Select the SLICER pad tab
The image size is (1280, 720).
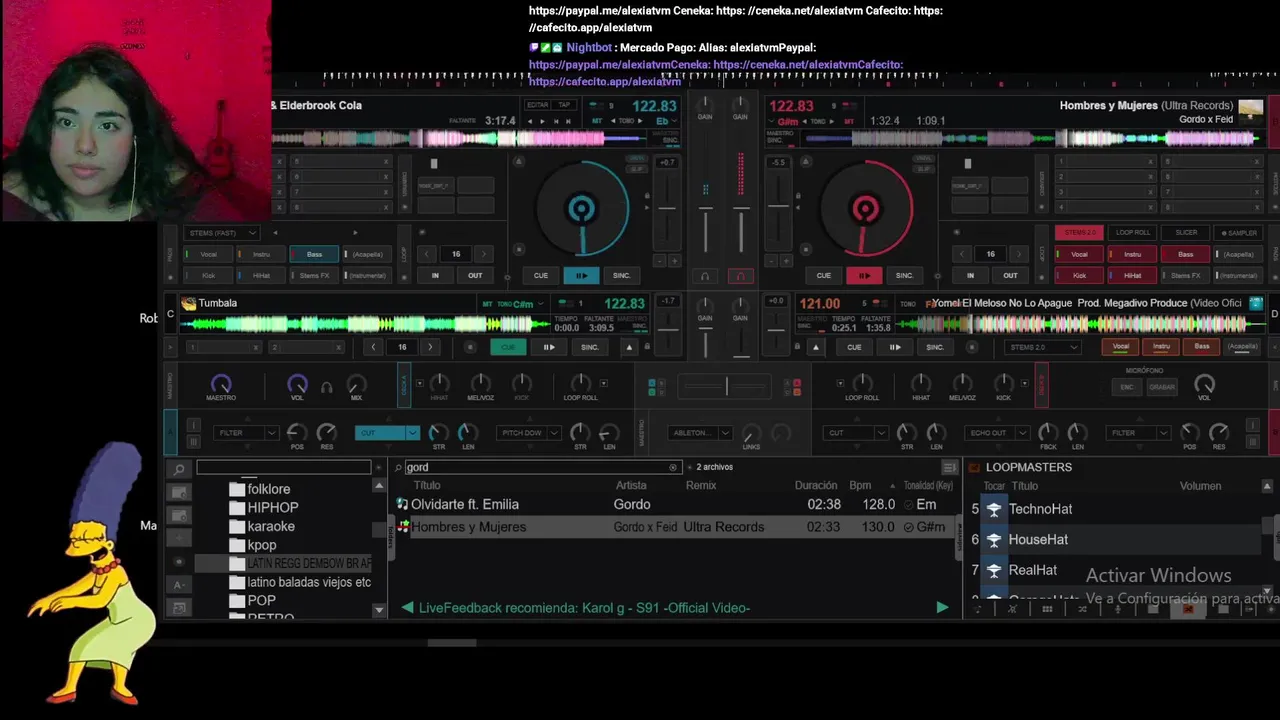pos(1186,233)
